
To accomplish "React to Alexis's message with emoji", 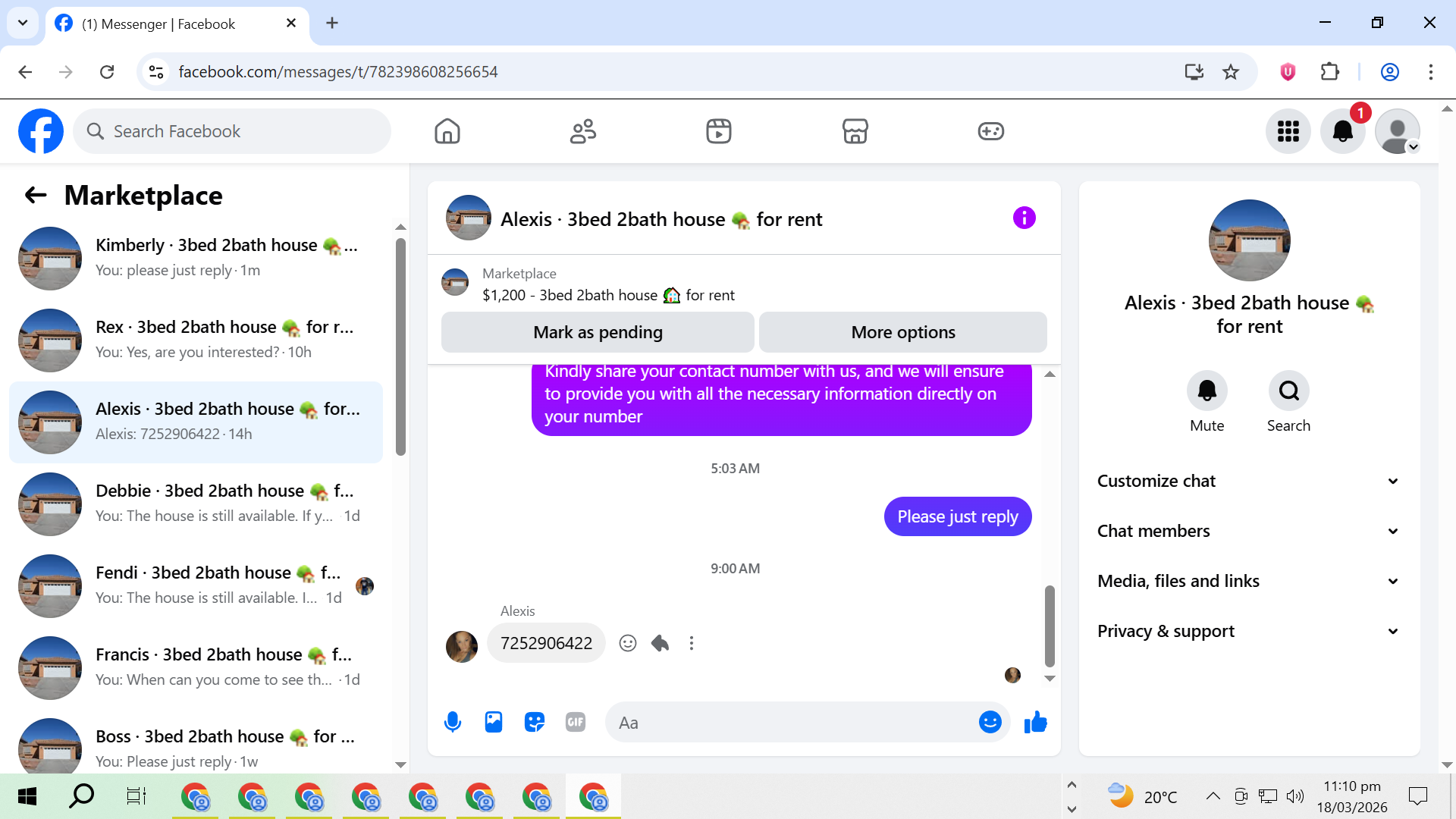I will coord(627,643).
